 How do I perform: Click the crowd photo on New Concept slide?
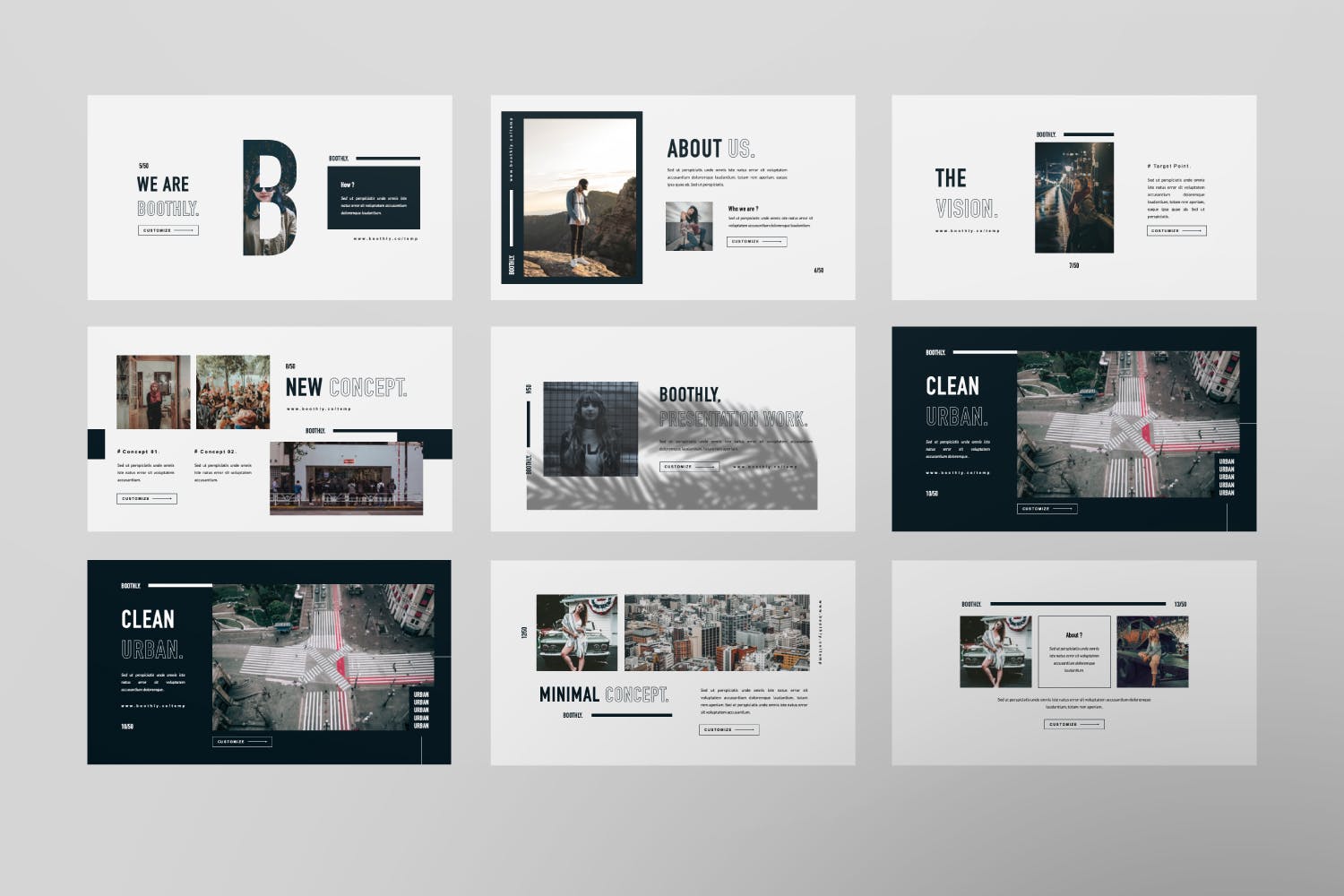233,392
